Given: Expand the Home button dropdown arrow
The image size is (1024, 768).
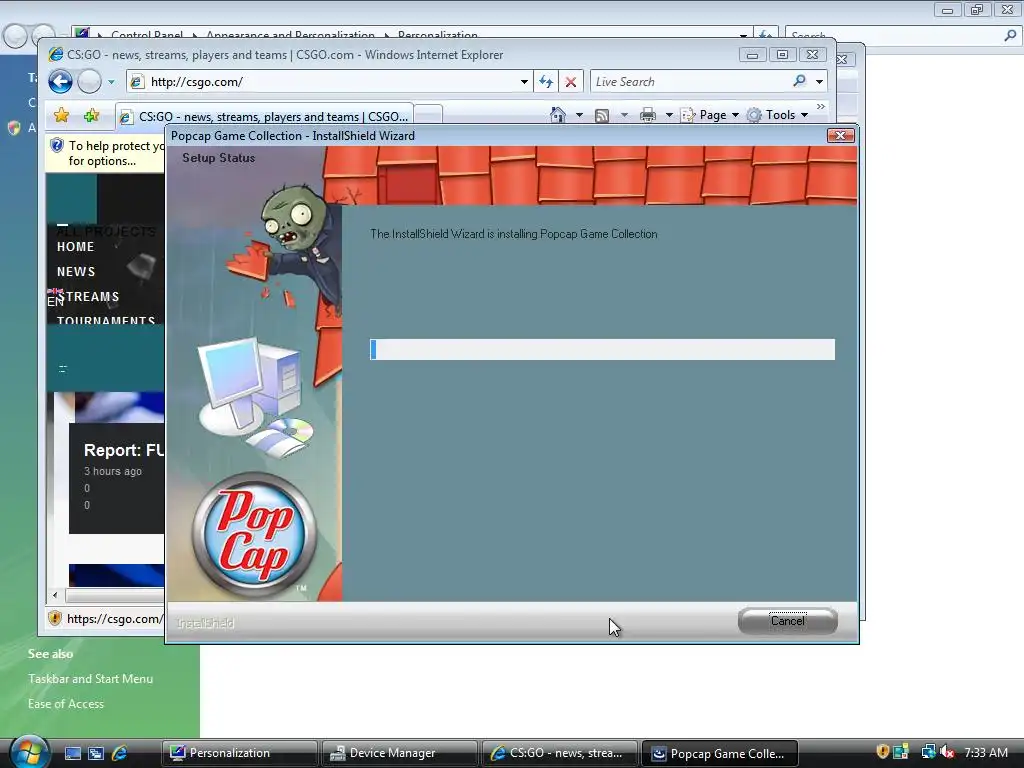Looking at the screenshot, I should [579, 116].
